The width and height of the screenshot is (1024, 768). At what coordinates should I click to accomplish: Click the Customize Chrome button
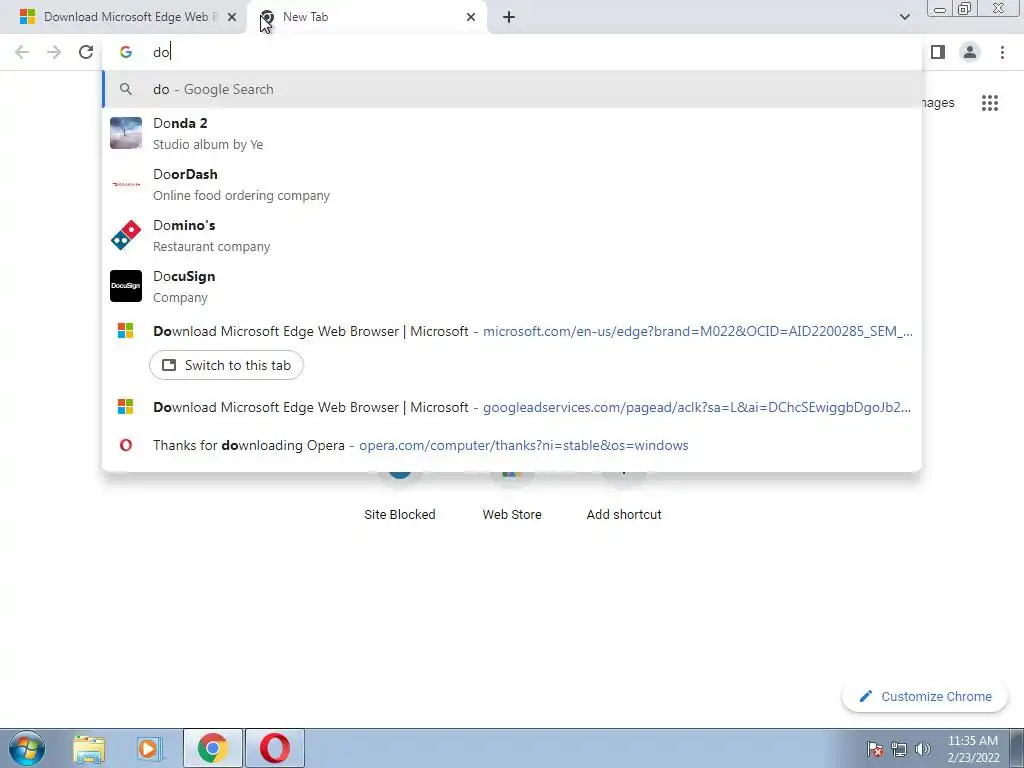point(926,696)
